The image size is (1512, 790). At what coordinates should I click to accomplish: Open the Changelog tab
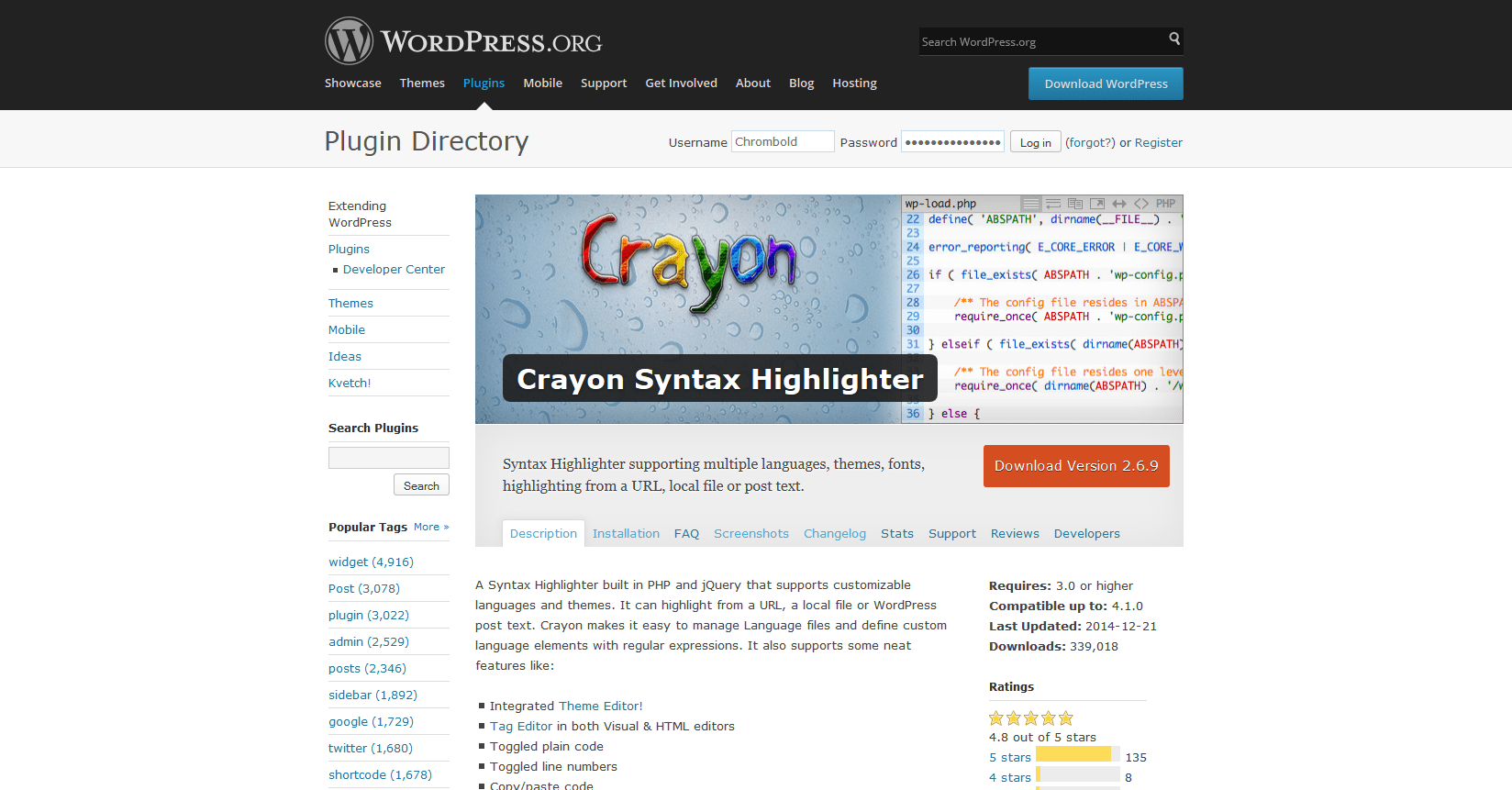[x=835, y=534]
